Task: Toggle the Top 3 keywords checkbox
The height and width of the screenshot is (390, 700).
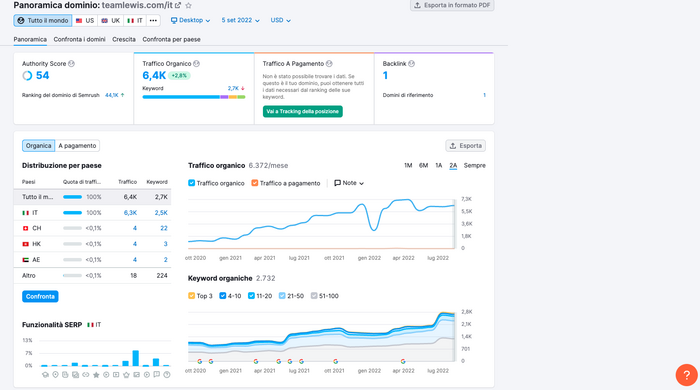Action: 192,296
